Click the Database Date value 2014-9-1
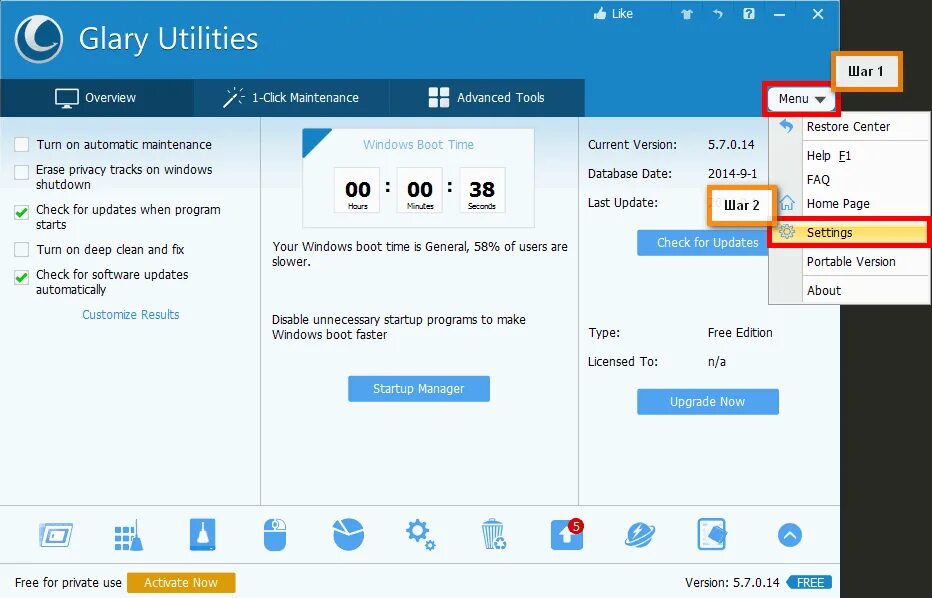The height and width of the screenshot is (598, 932). pos(732,174)
